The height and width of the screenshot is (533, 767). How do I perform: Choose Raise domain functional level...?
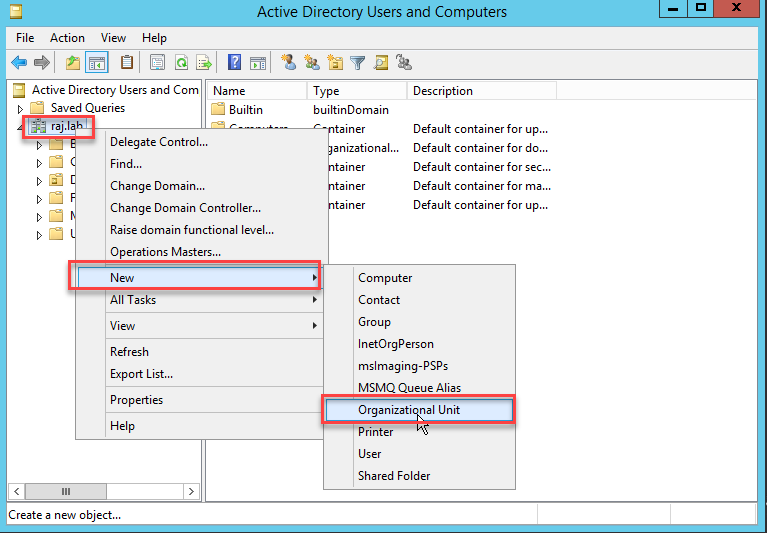pyautogui.click(x=199, y=230)
